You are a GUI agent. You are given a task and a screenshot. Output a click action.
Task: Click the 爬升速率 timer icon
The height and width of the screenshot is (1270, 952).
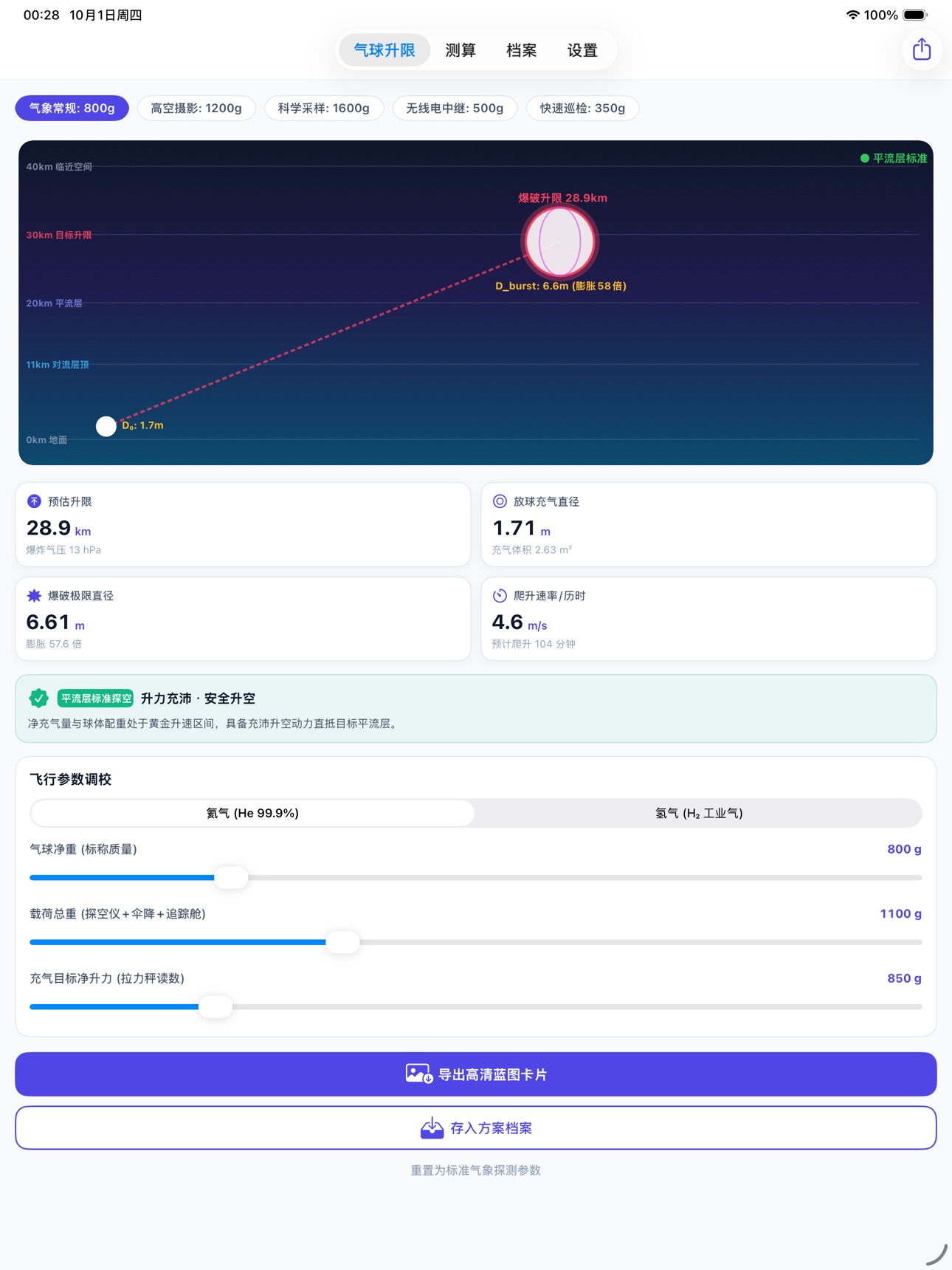pyautogui.click(x=500, y=595)
